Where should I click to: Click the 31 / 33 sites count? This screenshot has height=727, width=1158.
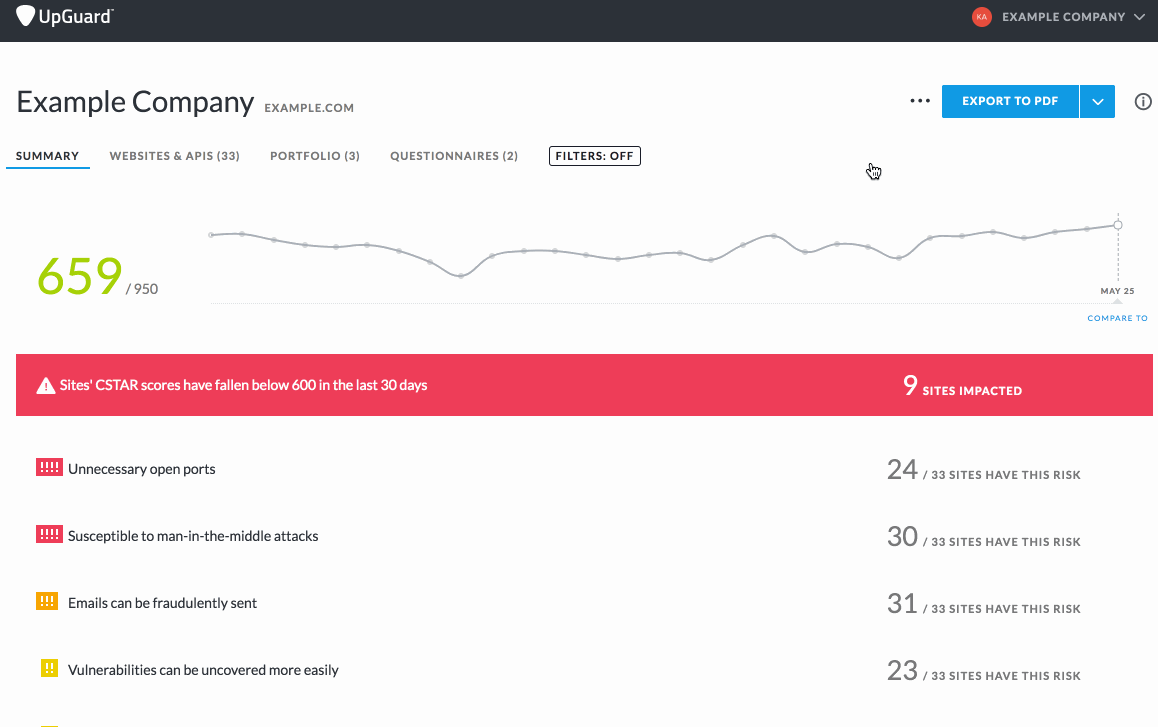point(983,604)
